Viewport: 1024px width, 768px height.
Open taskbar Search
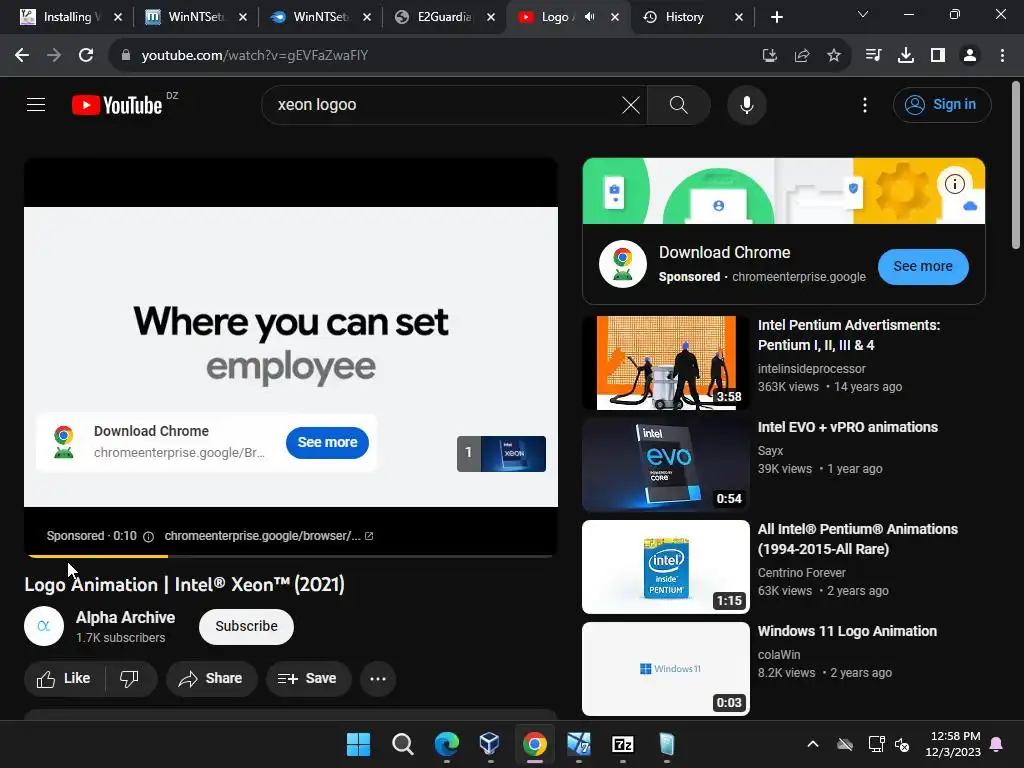402,744
